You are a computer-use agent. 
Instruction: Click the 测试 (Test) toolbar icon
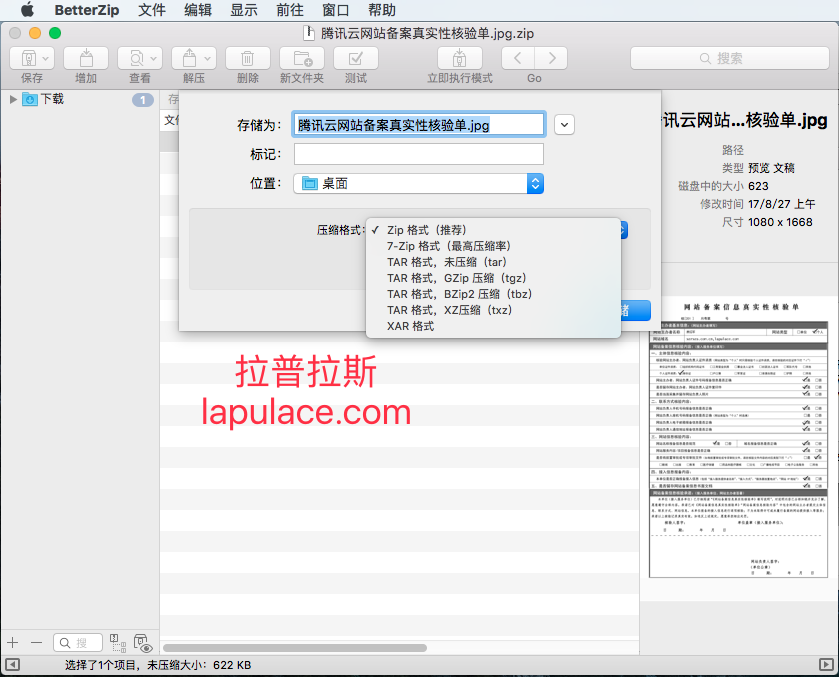356,58
